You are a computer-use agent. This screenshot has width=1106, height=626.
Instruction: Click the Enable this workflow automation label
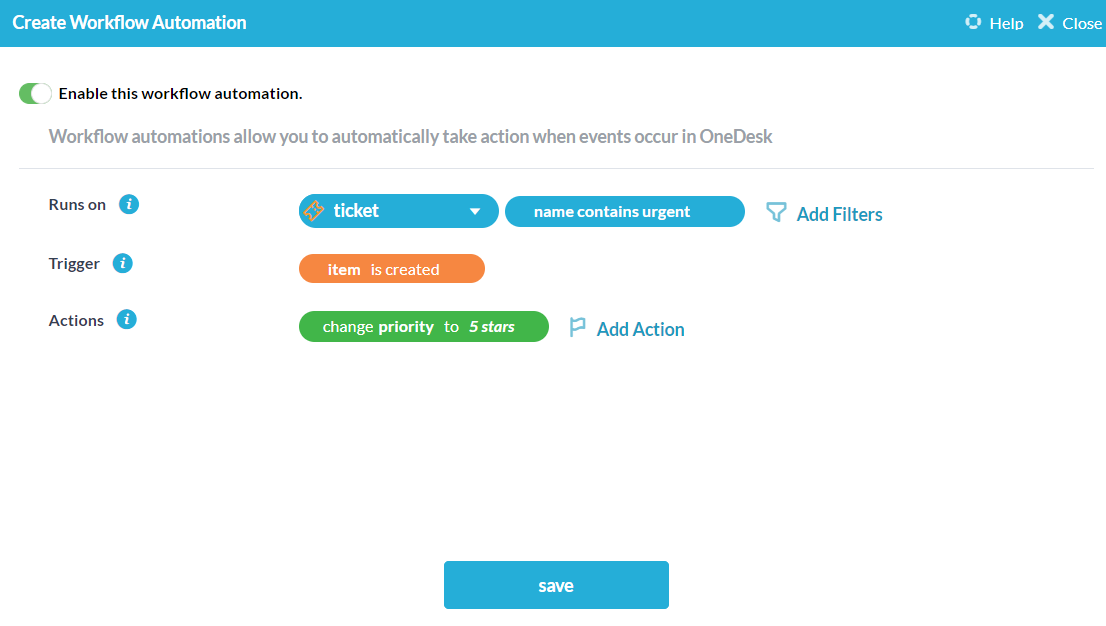coord(181,94)
